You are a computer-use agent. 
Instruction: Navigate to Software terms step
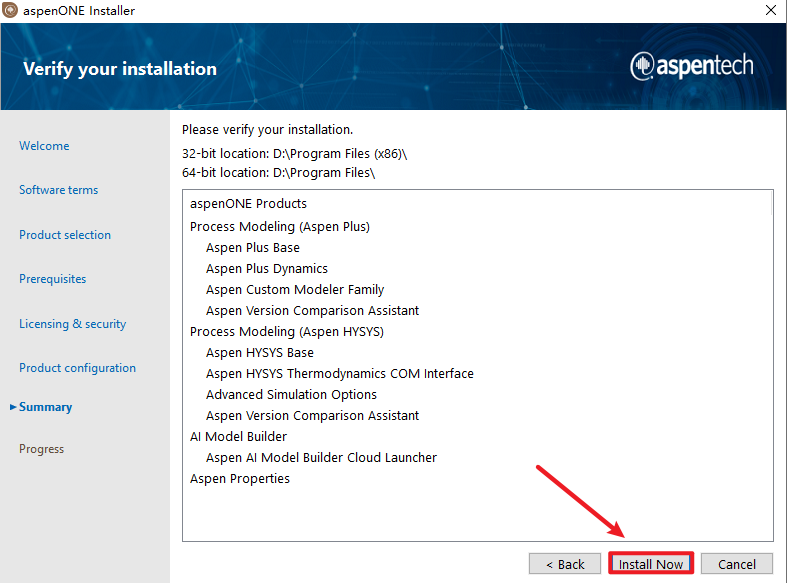pyautogui.click(x=58, y=190)
